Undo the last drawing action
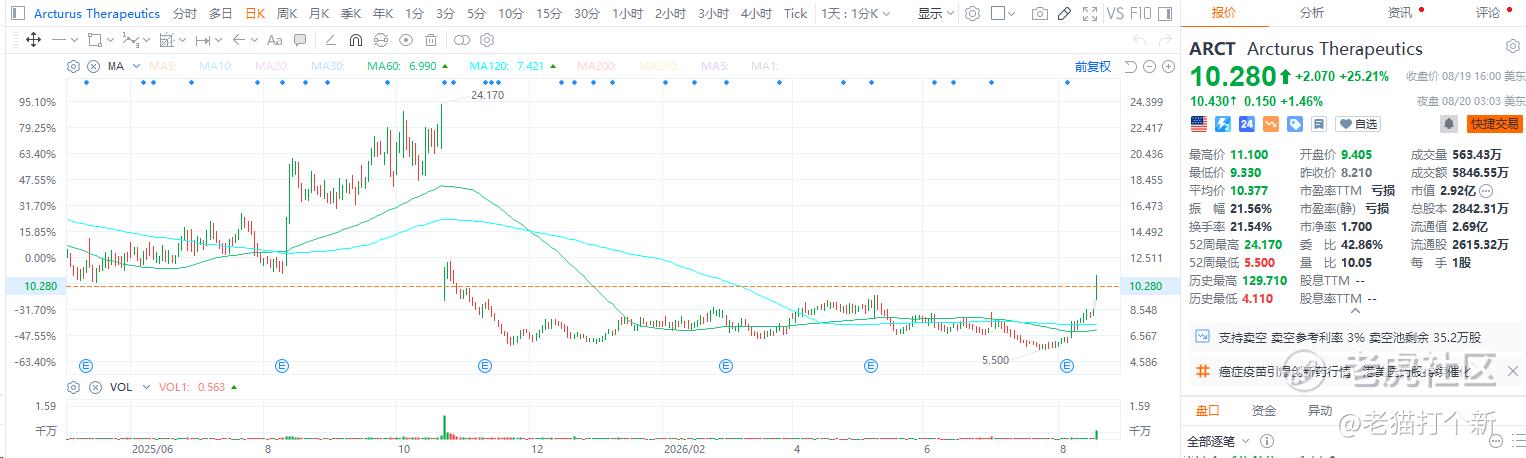The width and height of the screenshot is (1526, 458). click(1139, 40)
